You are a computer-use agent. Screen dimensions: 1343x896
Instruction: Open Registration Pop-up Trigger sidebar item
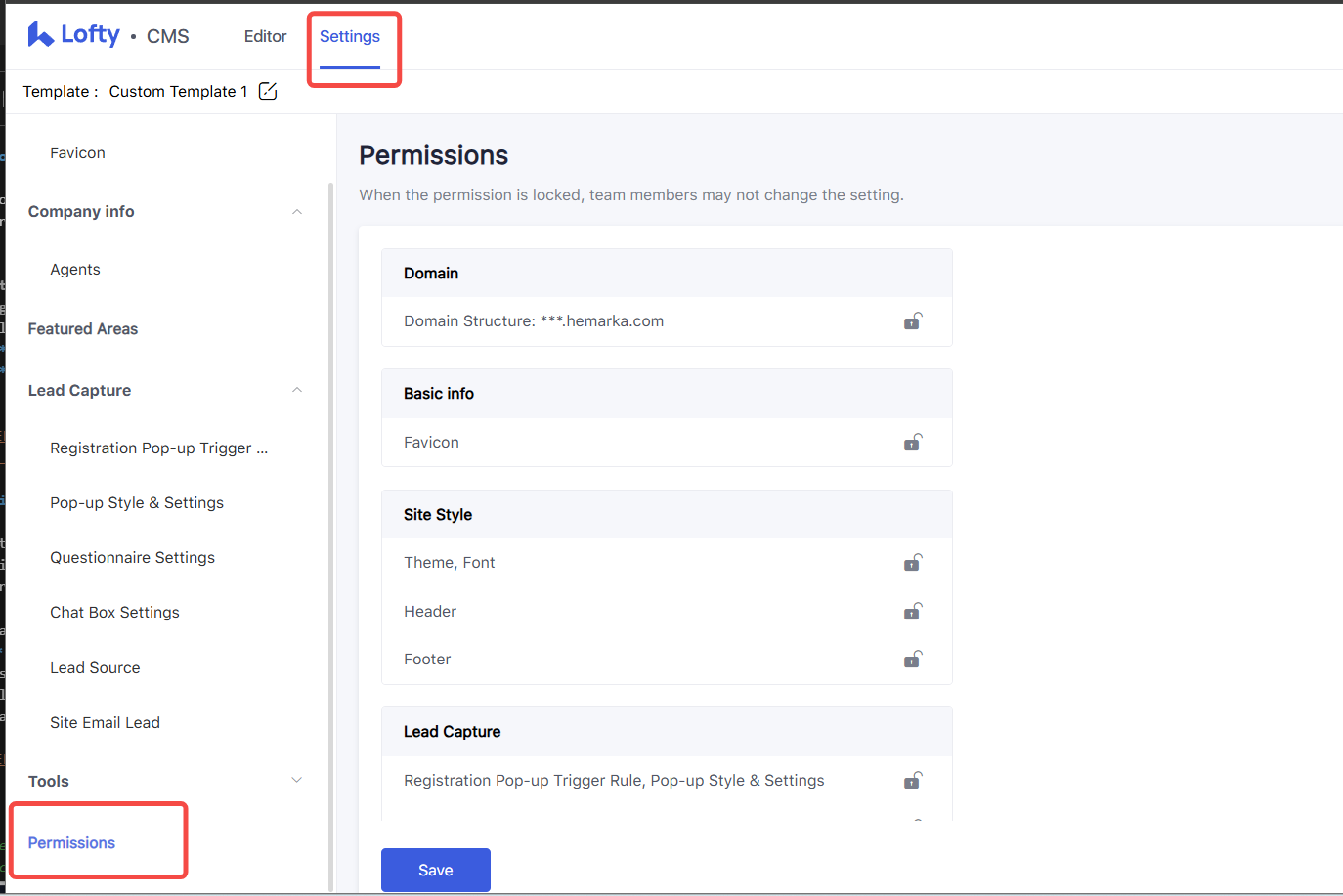[159, 448]
